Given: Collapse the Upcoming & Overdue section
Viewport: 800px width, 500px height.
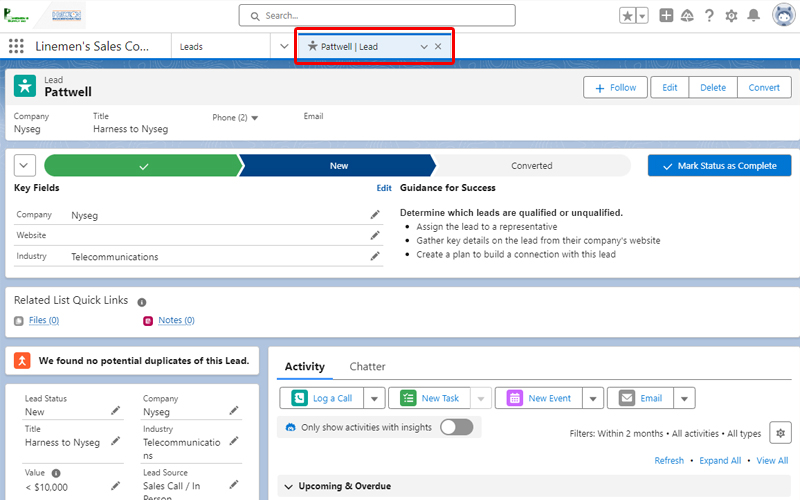Looking at the screenshot, I should click(289, 486).
